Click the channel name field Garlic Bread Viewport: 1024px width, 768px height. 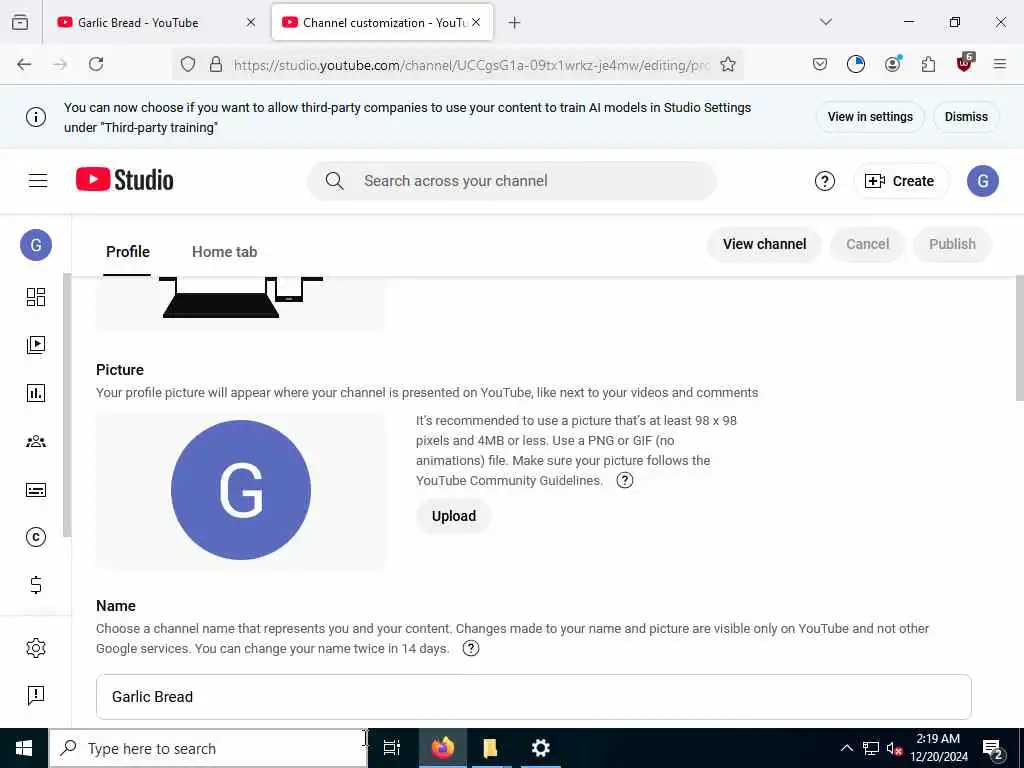pos(534,697)
